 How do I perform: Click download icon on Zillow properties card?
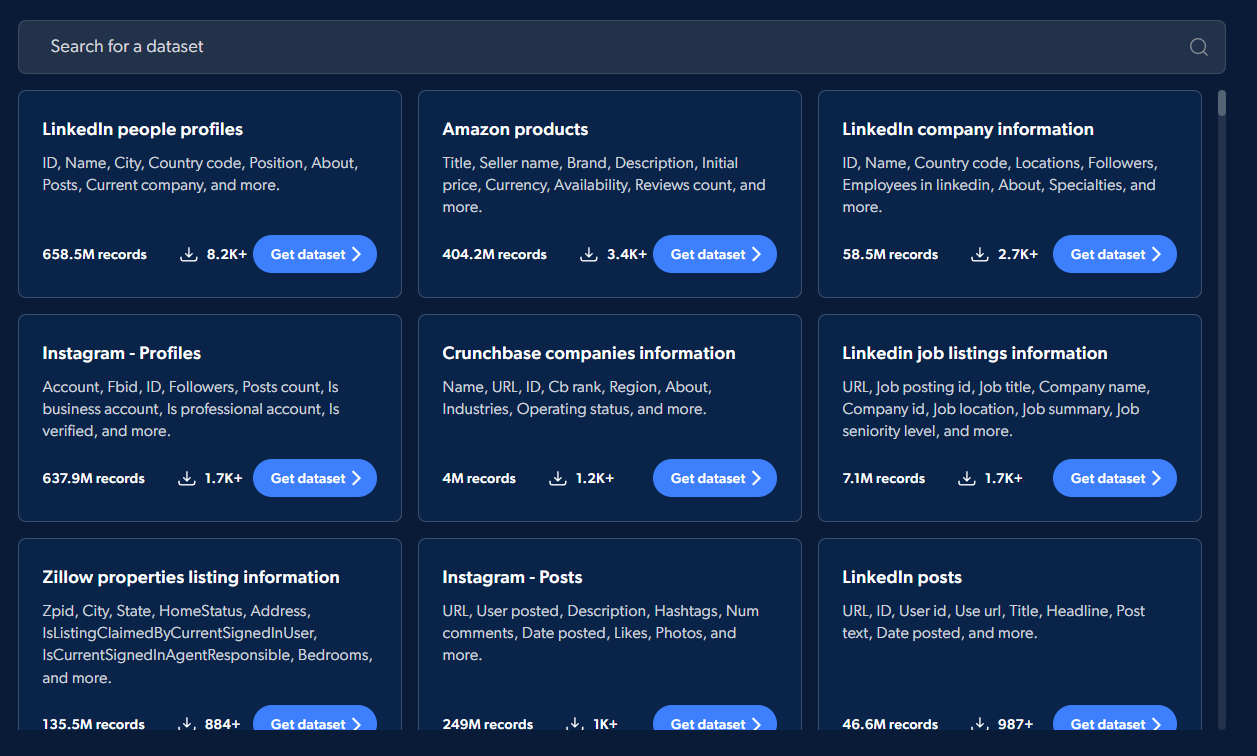[x=187, y=723]
